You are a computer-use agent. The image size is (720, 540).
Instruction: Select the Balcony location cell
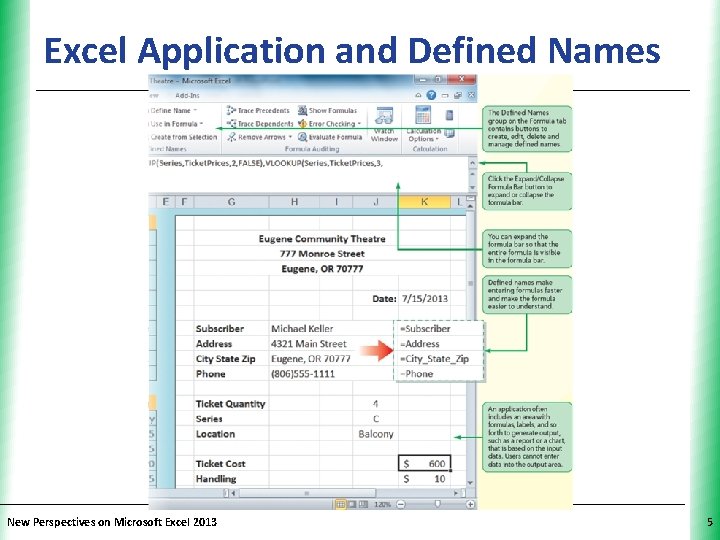coord(376,434)
